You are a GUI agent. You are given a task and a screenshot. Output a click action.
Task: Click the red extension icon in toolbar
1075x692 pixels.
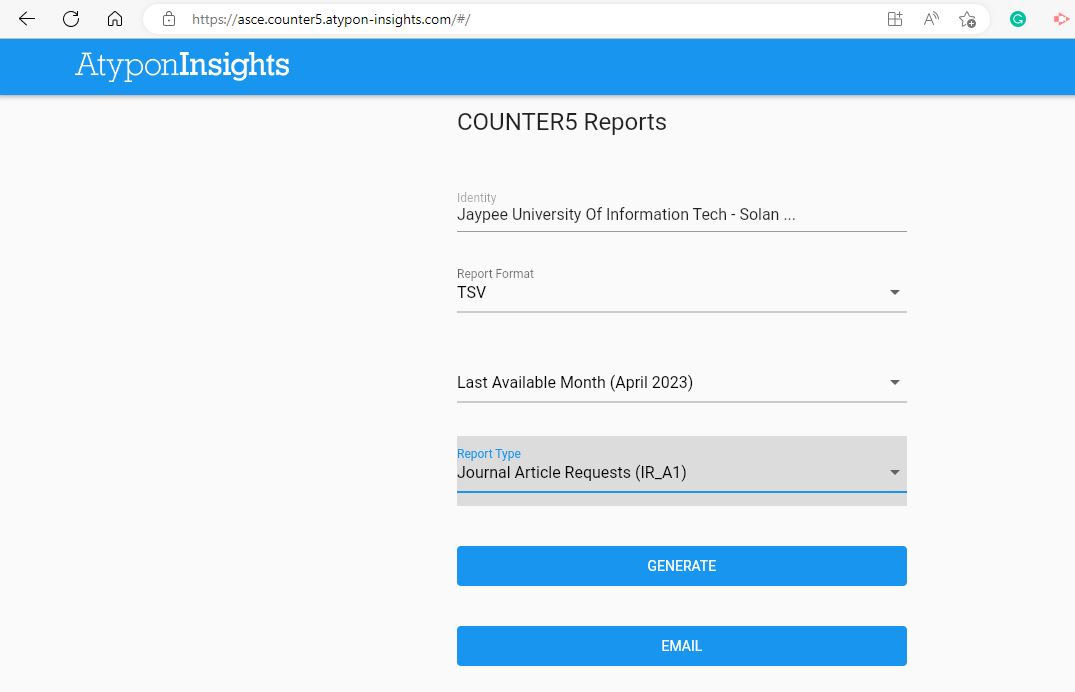(1061, 19)
